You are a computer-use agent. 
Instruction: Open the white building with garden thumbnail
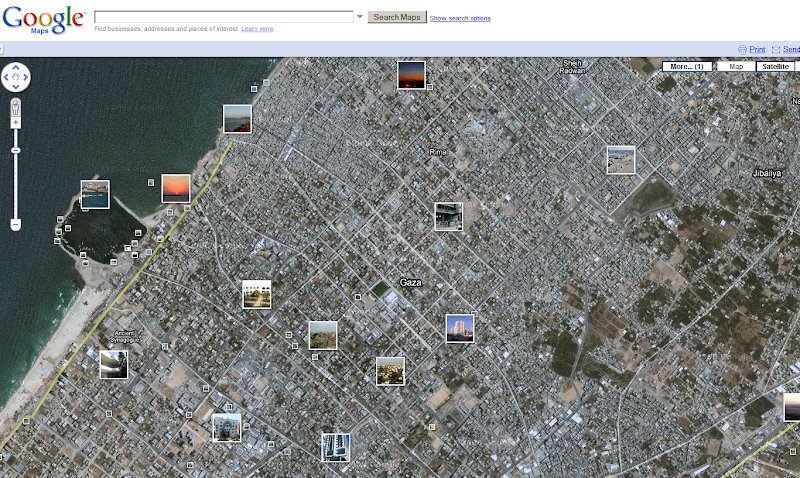click(257, 294)
